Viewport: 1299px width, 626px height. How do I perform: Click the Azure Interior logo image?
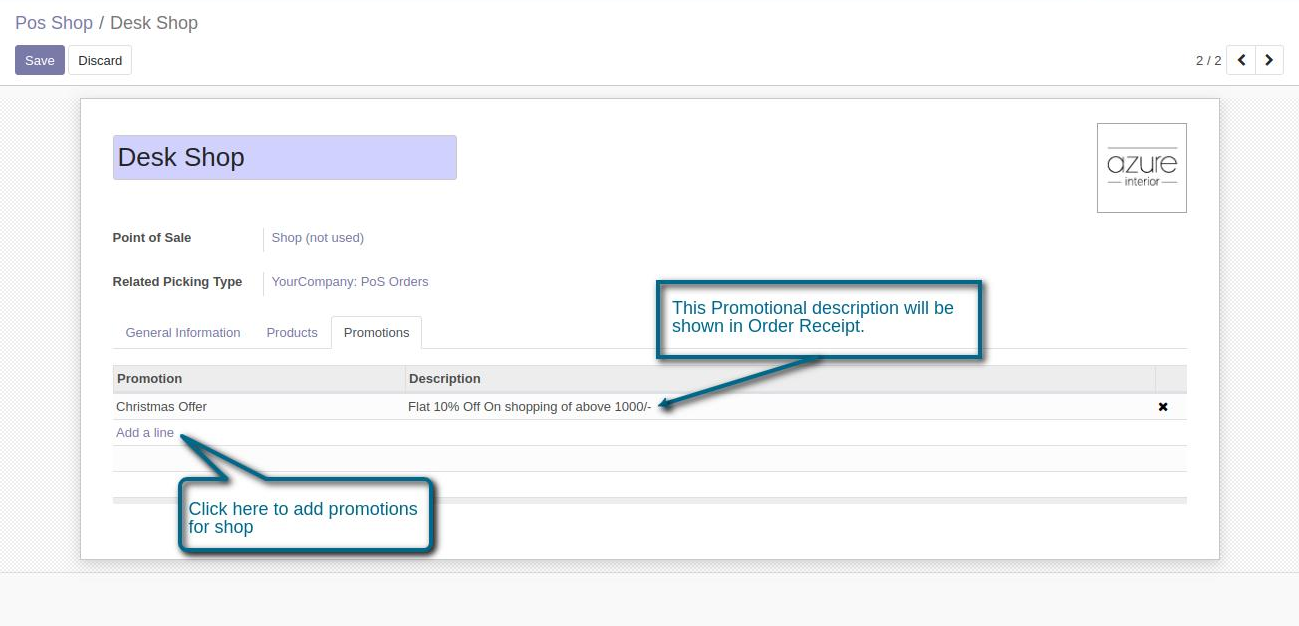(x=1141, y=168)
